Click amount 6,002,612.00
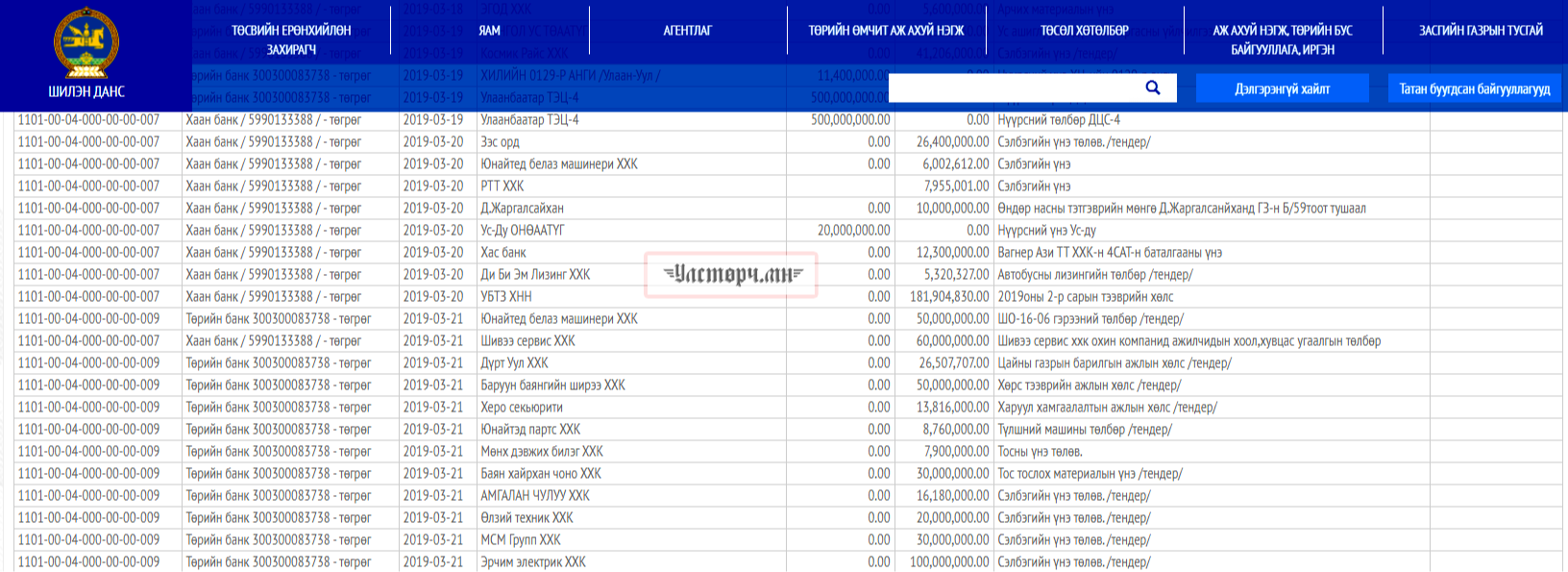 point(956,164)
